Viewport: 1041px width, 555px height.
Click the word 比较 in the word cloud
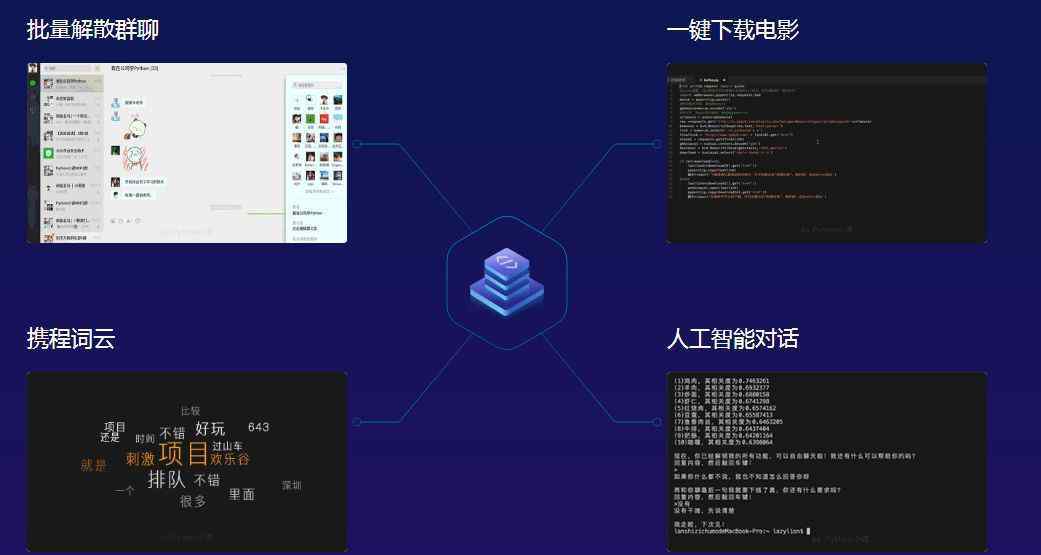pyautogui.click(x=191, y=411)
